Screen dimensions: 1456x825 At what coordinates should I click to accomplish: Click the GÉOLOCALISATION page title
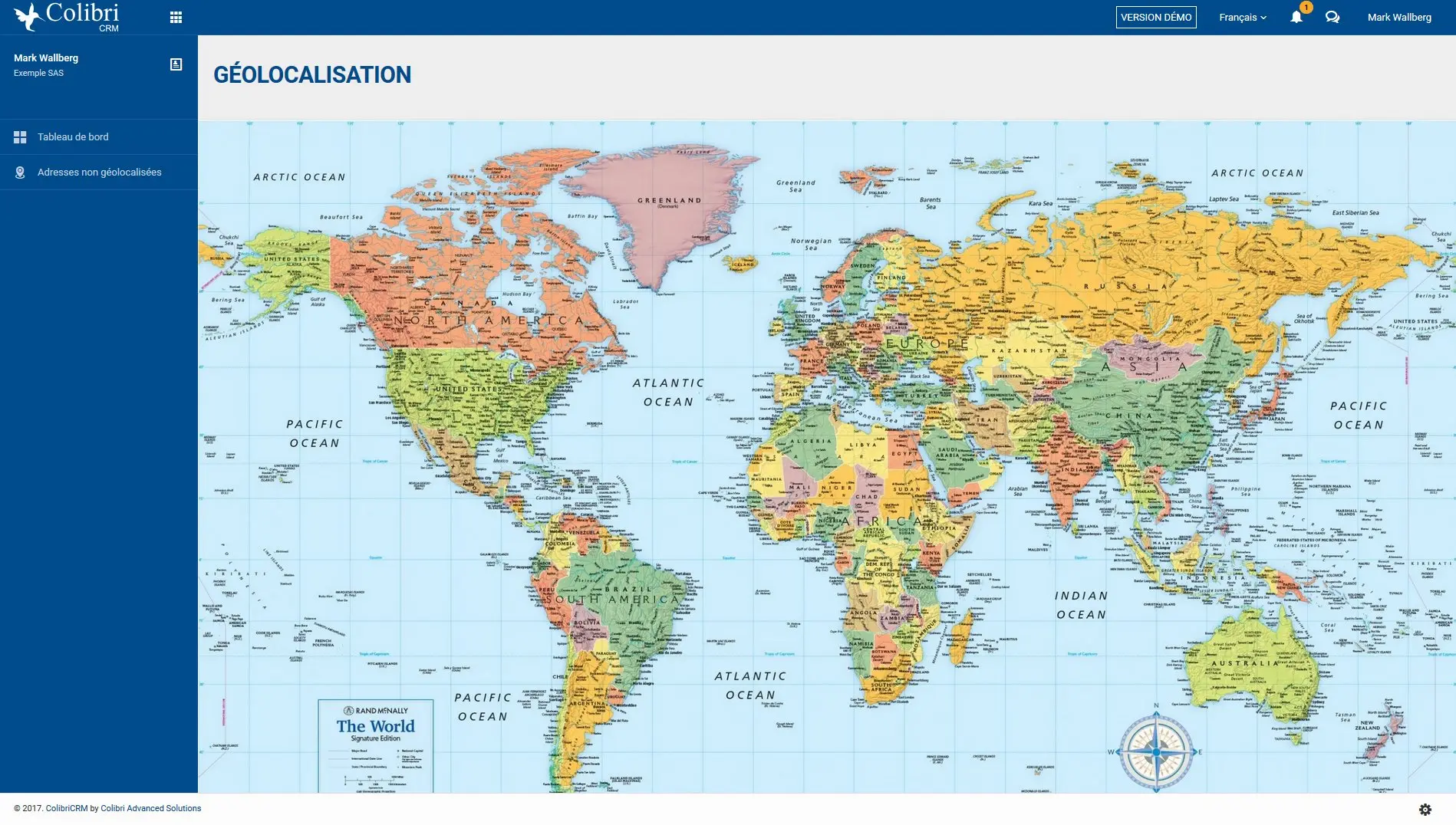(x=312, y=75)
